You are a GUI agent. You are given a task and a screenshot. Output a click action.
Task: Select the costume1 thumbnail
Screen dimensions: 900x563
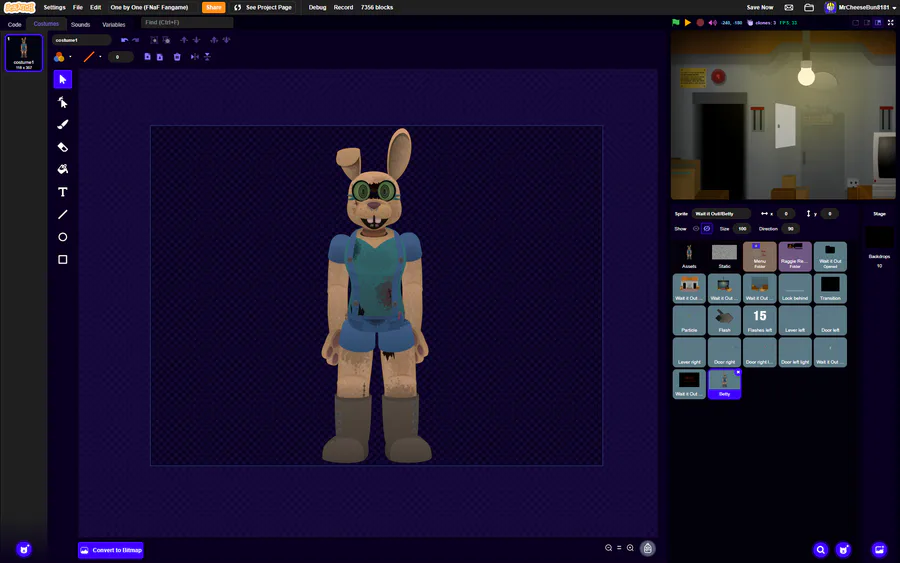[x=24, y=53]
